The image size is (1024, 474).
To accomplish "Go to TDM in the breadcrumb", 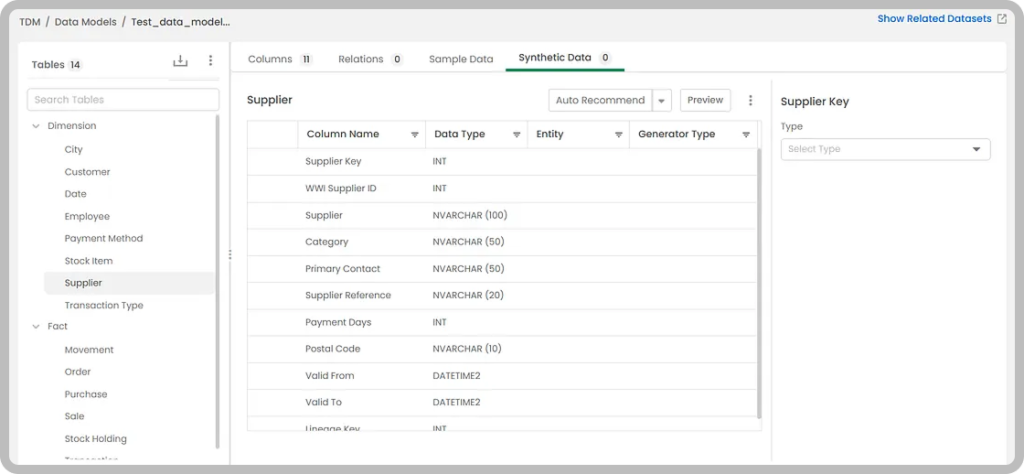I will click(29, 22).
